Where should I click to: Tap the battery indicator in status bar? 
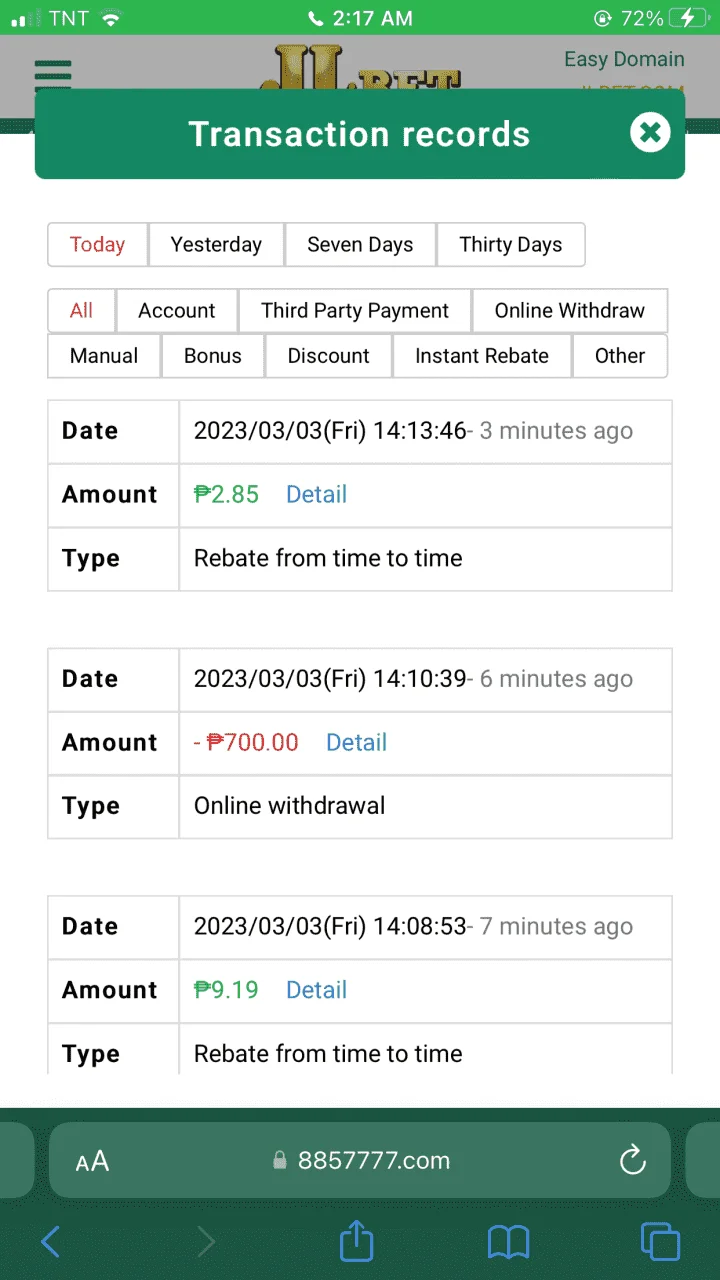[689, 18]
